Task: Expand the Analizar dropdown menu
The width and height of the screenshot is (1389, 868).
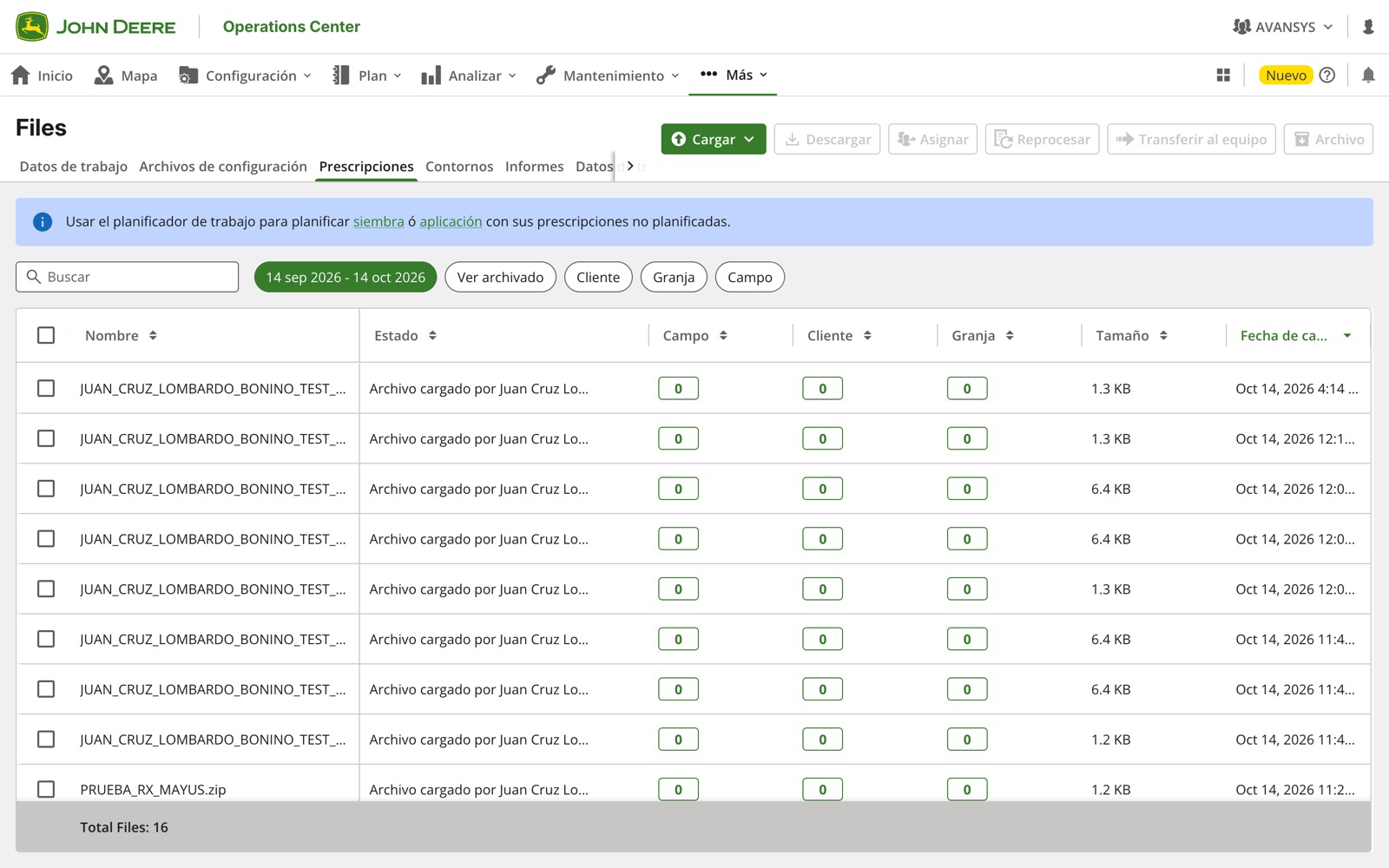Action: coord(469,76)
